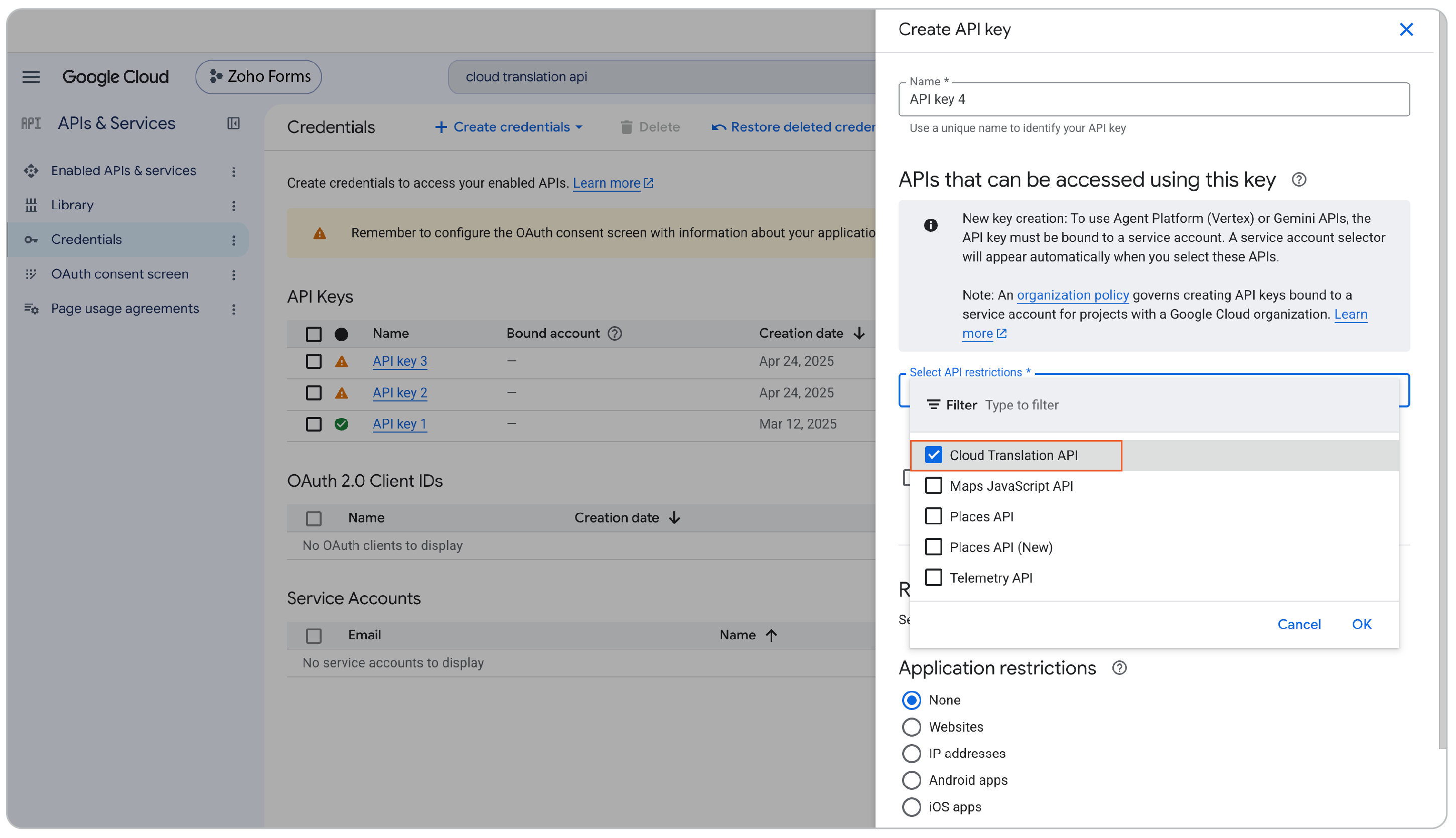Viewport: 1456px width, 838px height.
Task: Click the Credentials key icon
Action: (31, 239)
